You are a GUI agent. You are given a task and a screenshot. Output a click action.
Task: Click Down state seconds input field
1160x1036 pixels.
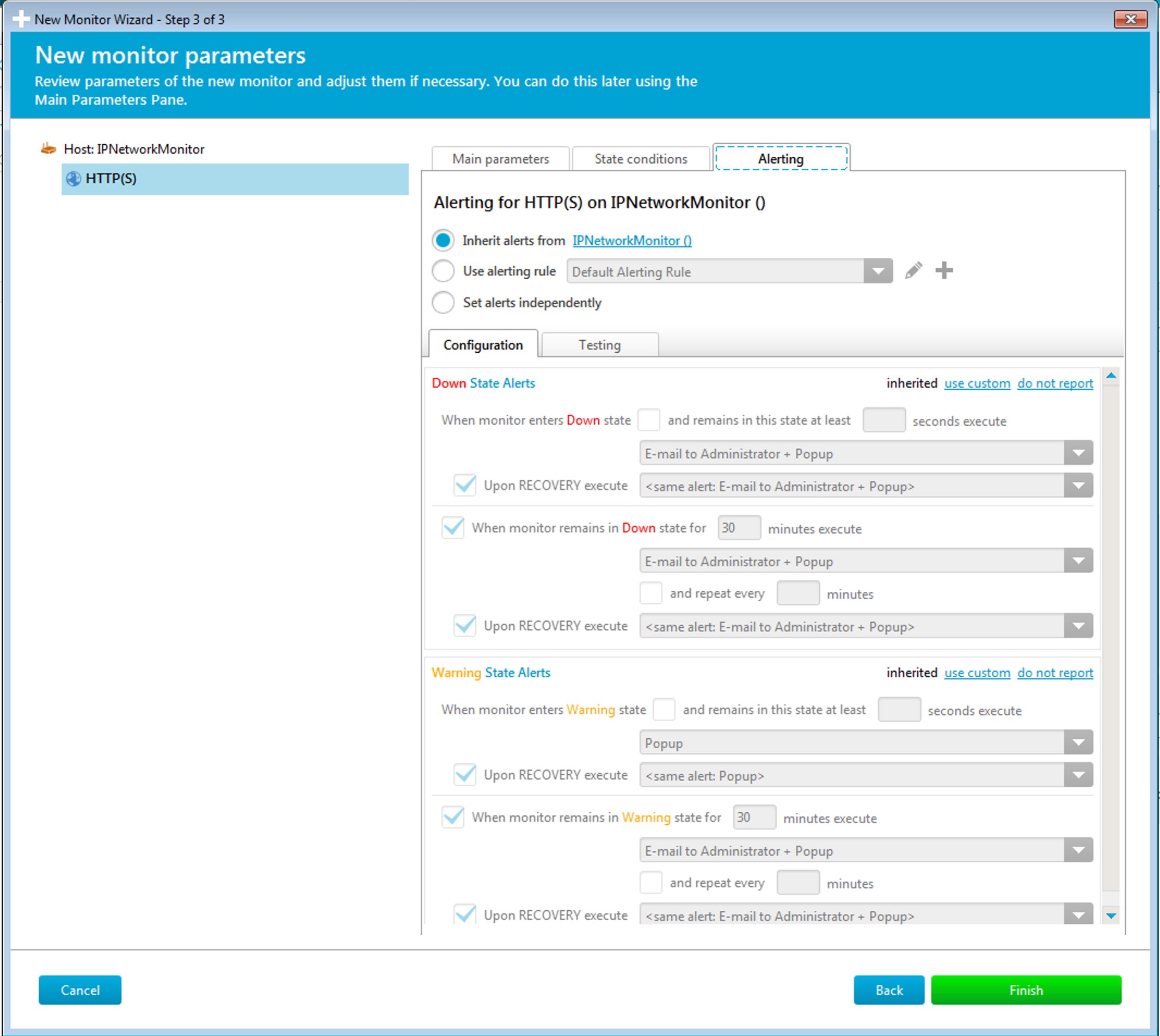coord(884,420)
